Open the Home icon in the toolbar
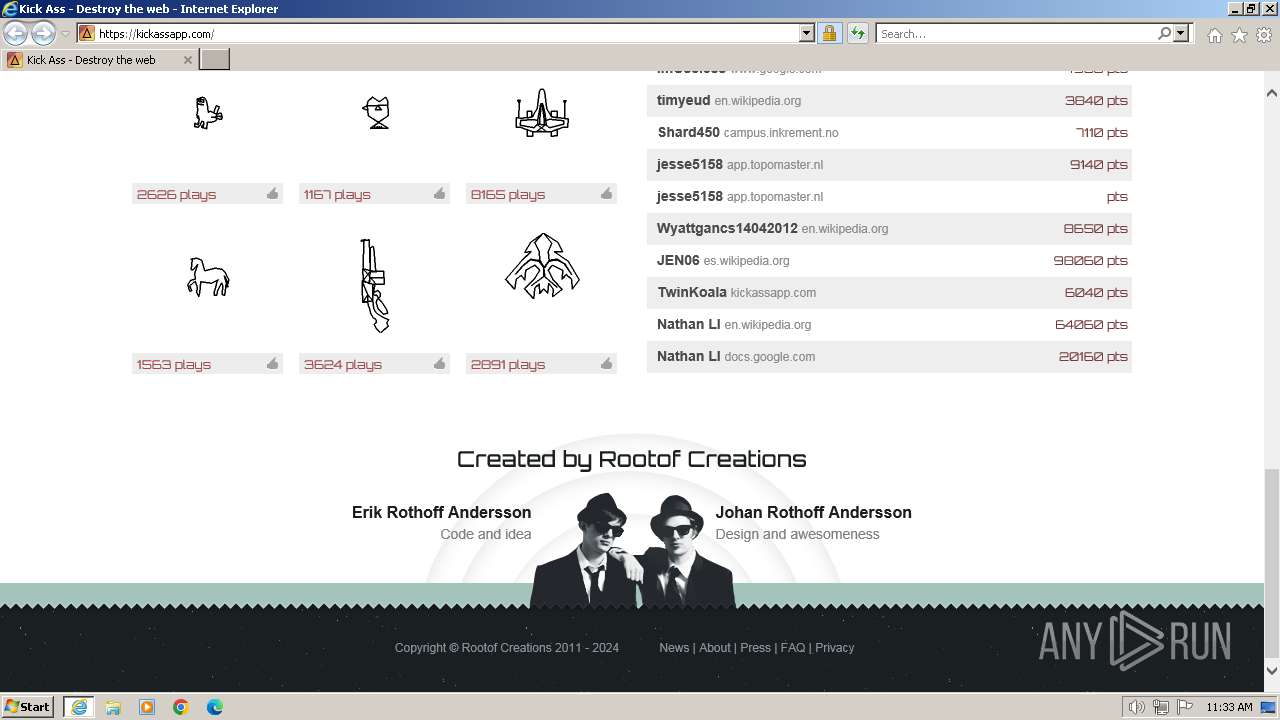 tap(1214, 35)
